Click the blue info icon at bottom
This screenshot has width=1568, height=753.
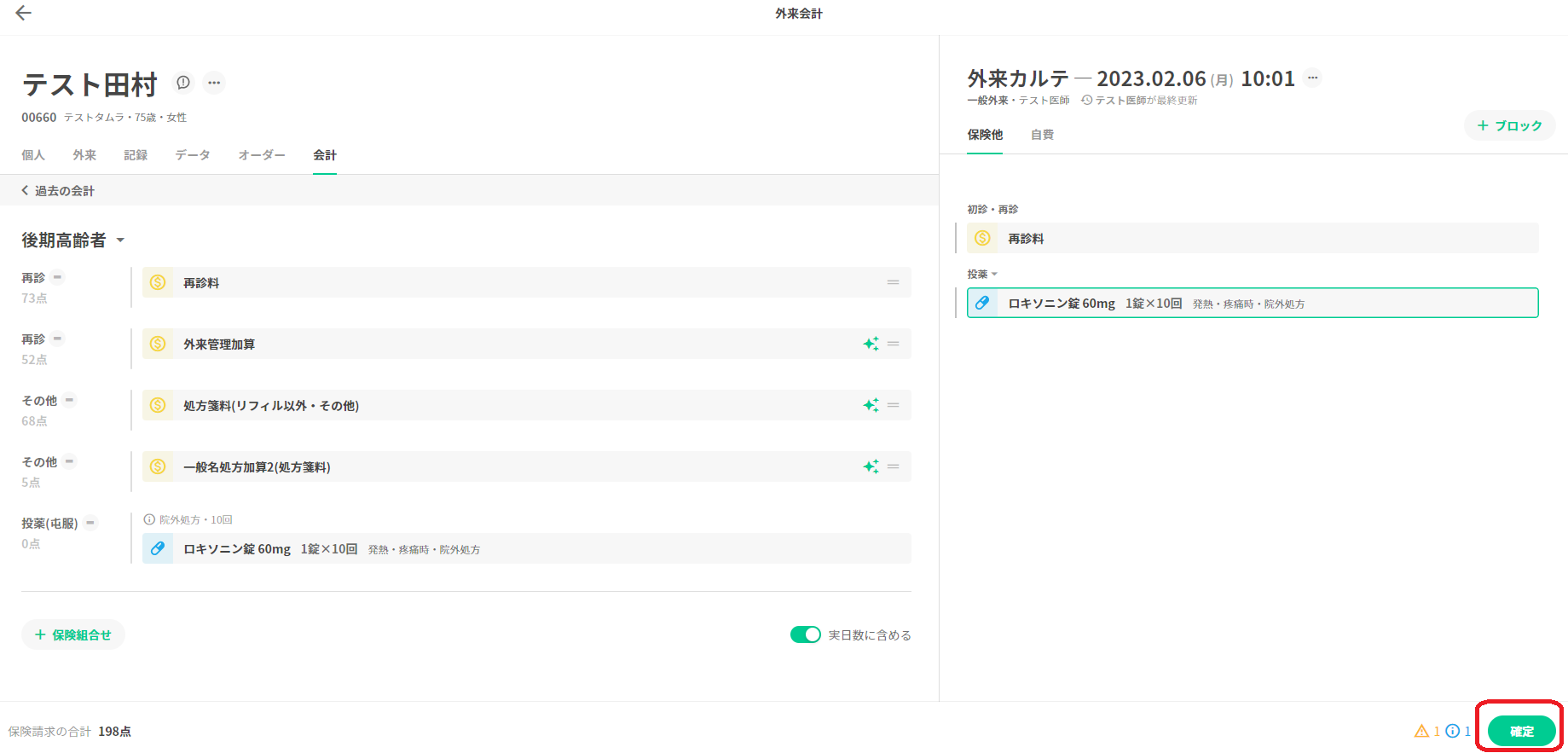click(x=1453, y=731)
